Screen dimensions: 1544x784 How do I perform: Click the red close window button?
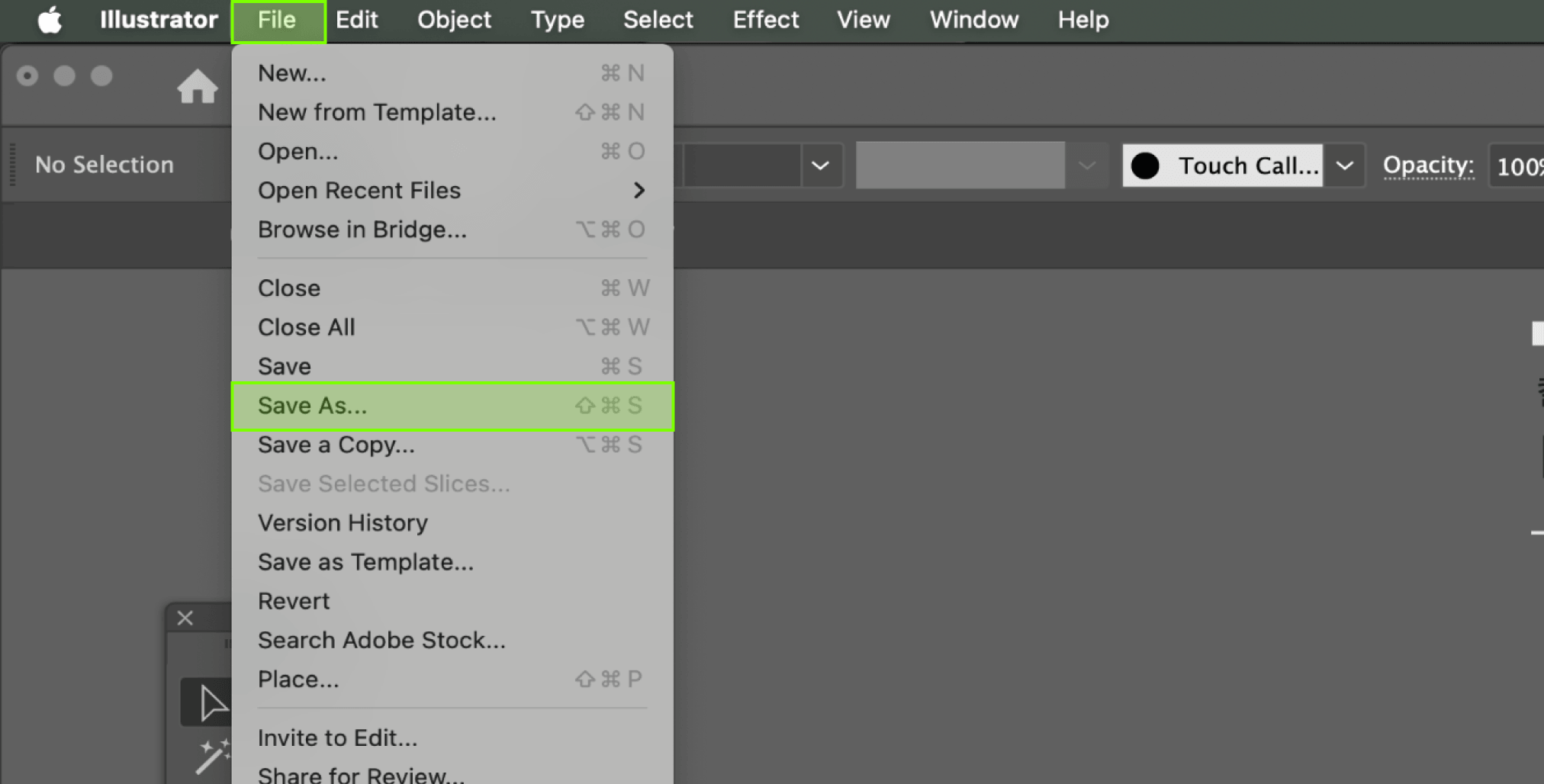tap(27, 76)
